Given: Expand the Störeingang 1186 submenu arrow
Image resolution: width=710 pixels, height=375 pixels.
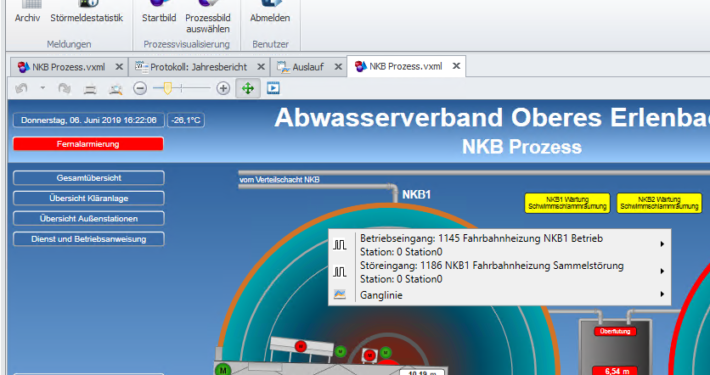Looking at the screenshot, I should tap(662, 271).
